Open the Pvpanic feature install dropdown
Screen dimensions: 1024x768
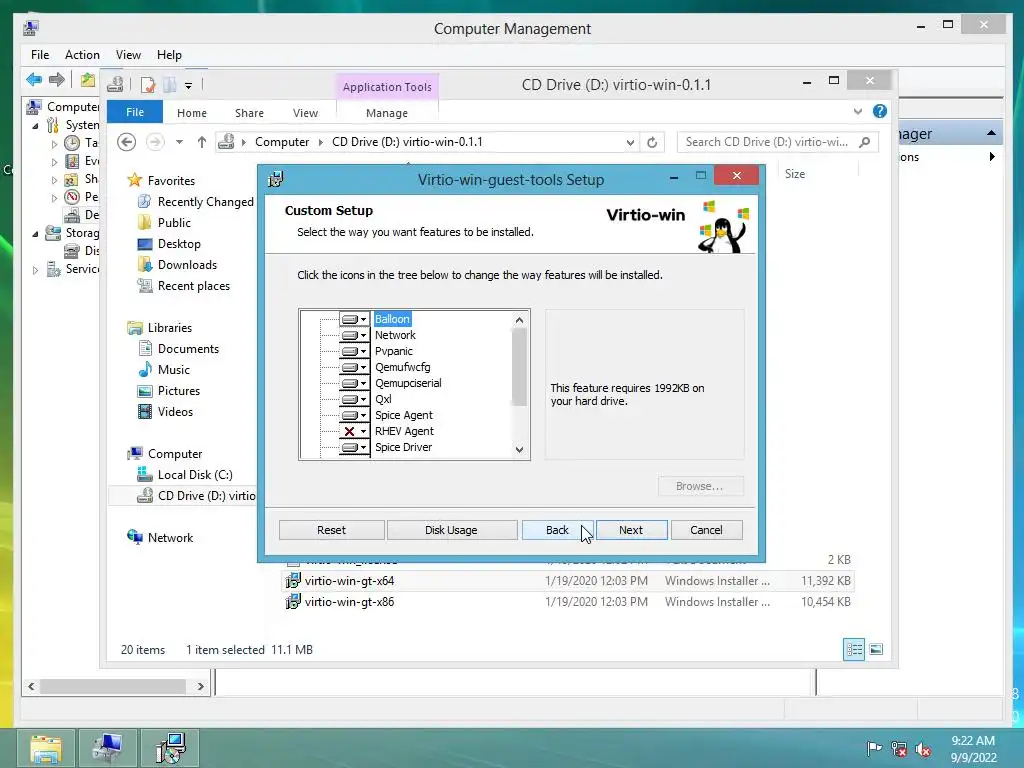coord(355,351)
